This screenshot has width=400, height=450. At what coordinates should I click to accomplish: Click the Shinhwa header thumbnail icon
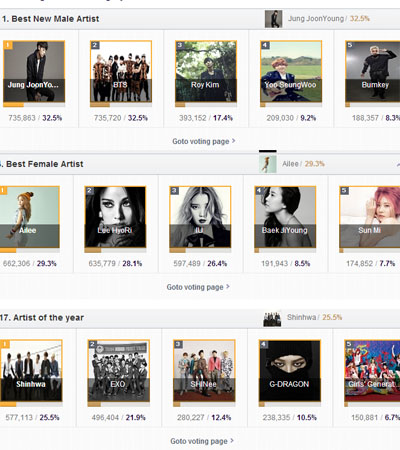click(272, 319)
